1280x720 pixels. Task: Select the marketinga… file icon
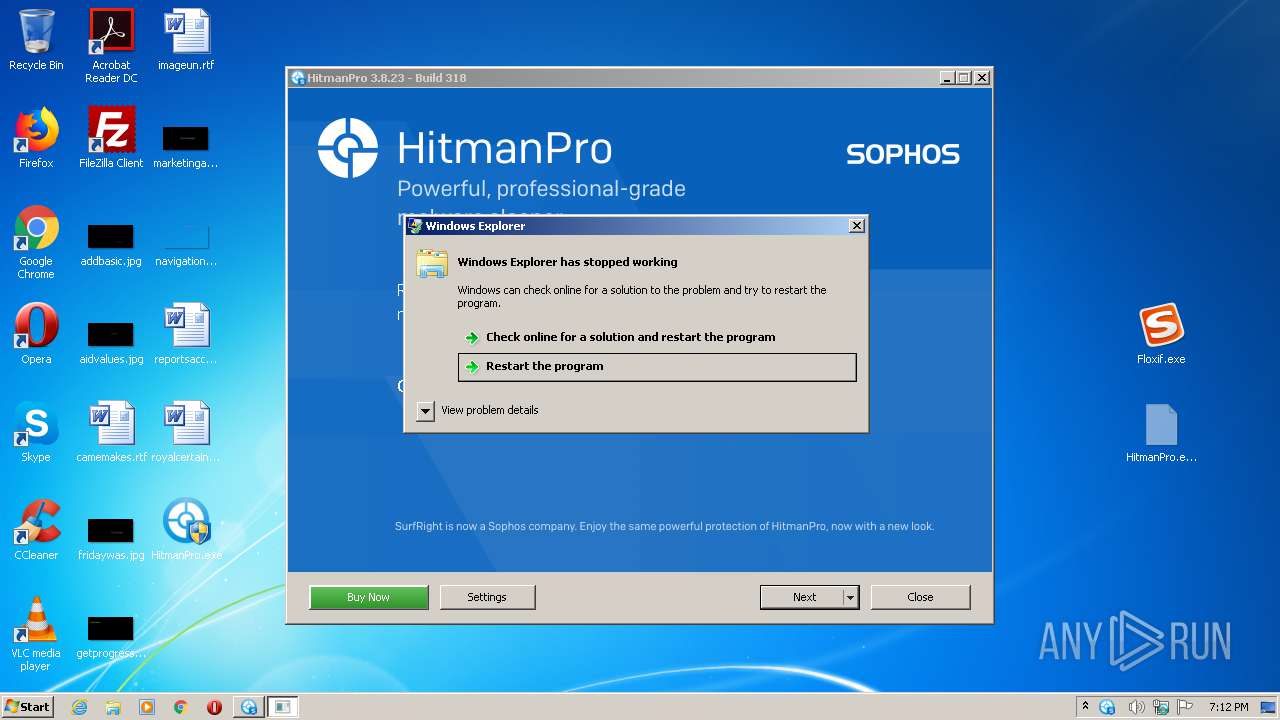click(186, 146)
